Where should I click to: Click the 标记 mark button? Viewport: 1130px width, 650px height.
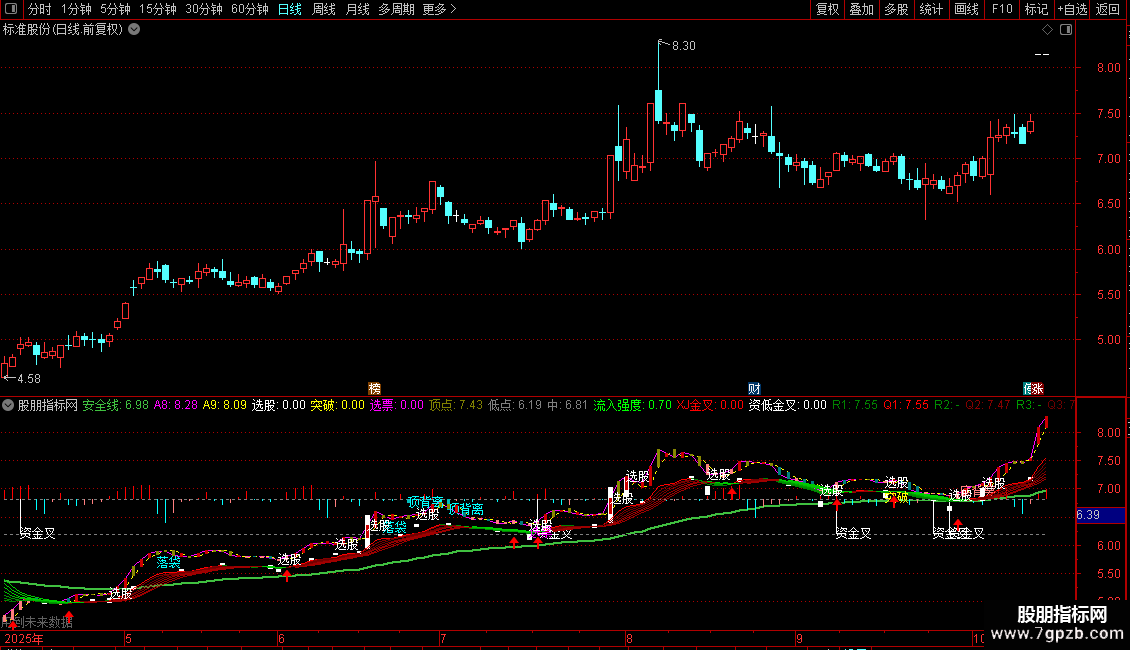(x=1036, y=9)
